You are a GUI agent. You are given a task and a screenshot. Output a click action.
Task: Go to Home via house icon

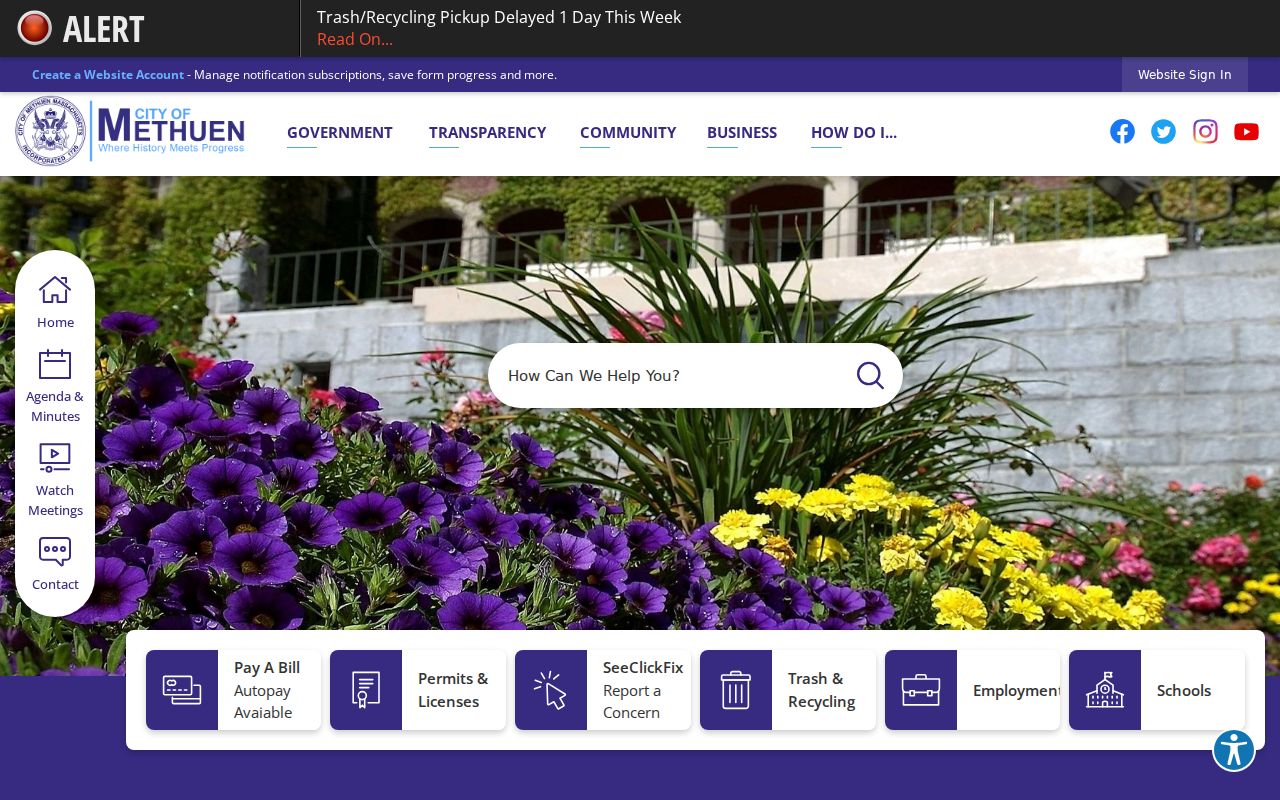point(55,290)
